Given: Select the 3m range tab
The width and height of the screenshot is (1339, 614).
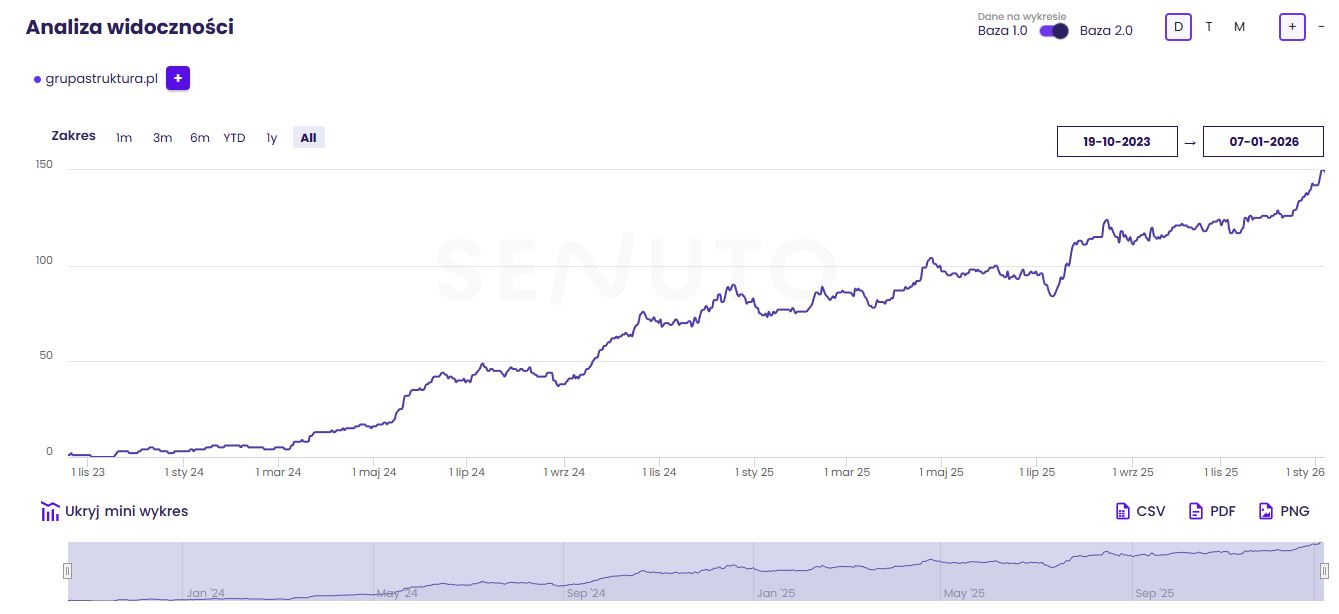Looking at the screenshot, I should 162,138.
